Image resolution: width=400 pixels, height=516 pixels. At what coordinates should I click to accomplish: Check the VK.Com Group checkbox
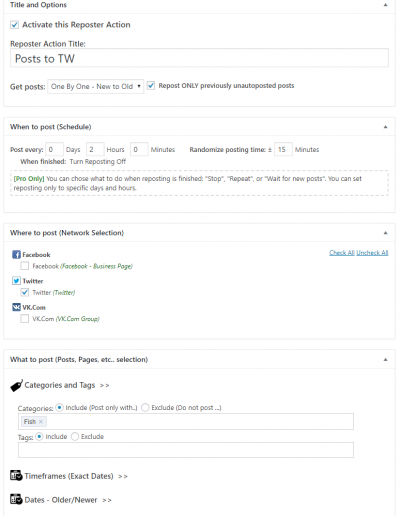tap(25, 318)
